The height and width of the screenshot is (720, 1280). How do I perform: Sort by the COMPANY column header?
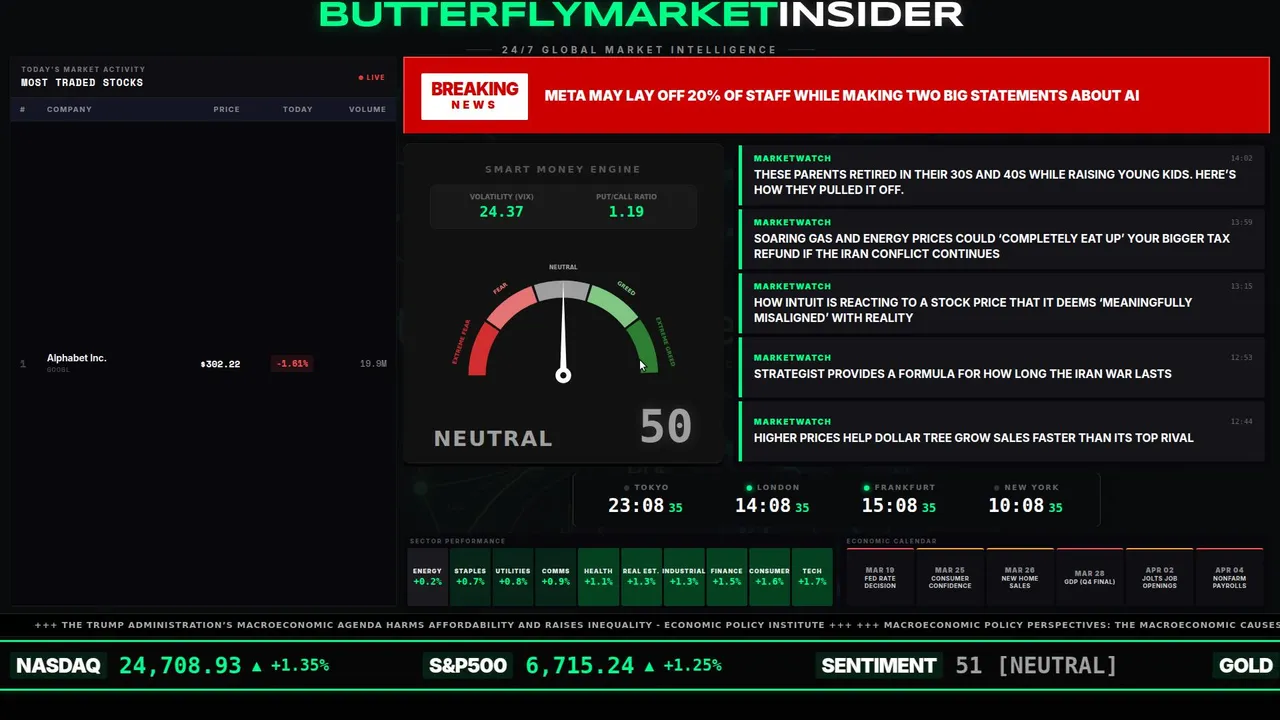point(69,109)
